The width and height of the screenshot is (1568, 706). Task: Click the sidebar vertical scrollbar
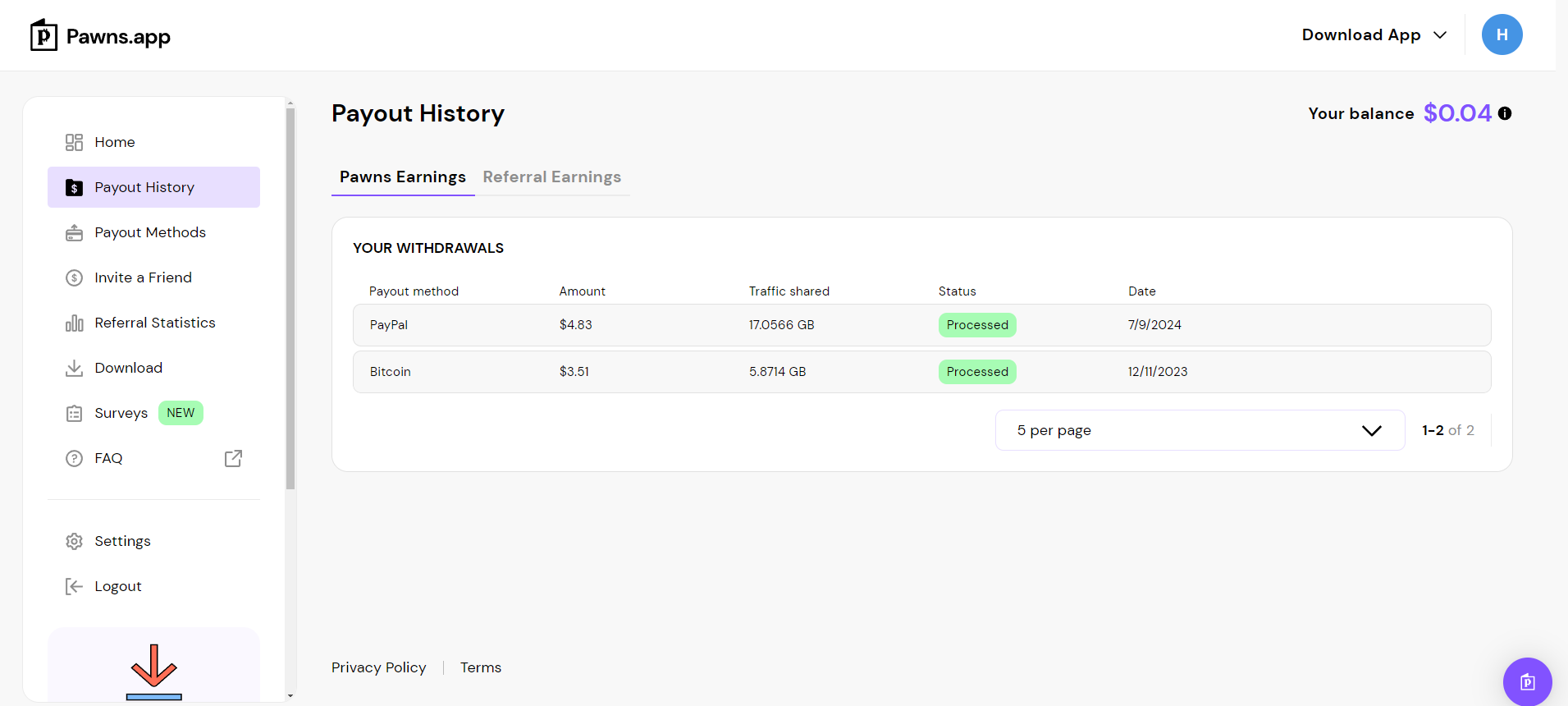pos(290,300)
